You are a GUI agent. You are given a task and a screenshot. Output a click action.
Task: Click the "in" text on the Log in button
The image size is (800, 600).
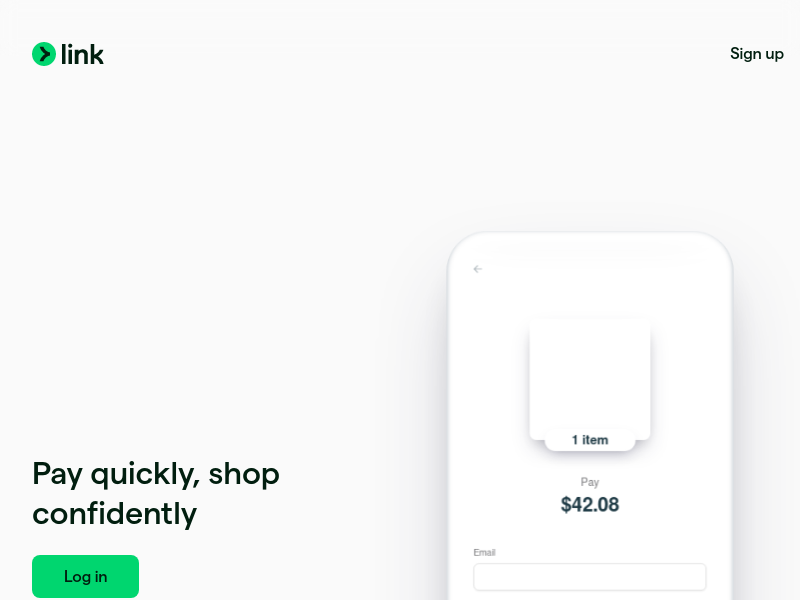click(x=101, y=577)
